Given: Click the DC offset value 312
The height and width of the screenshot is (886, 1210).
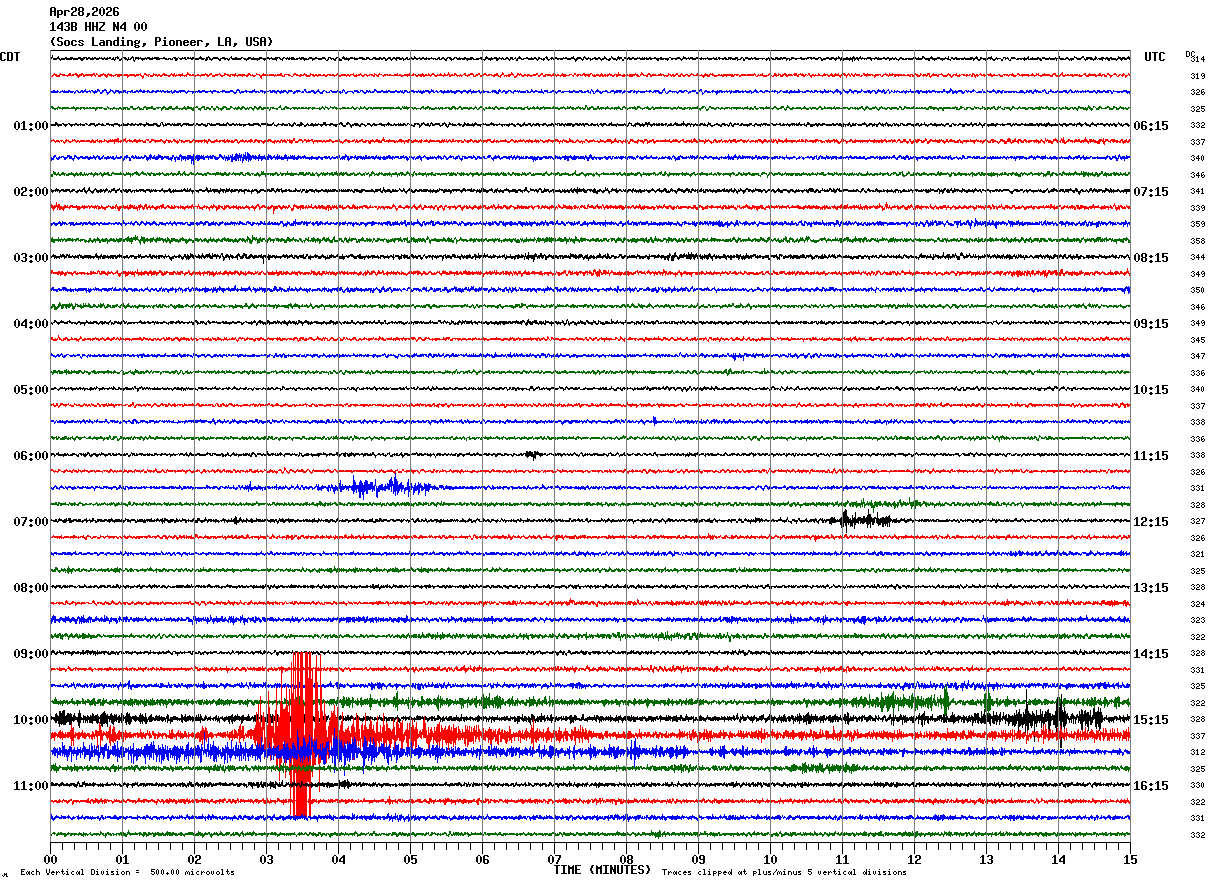Looking at the screenshot, I should pos(1197,753).
